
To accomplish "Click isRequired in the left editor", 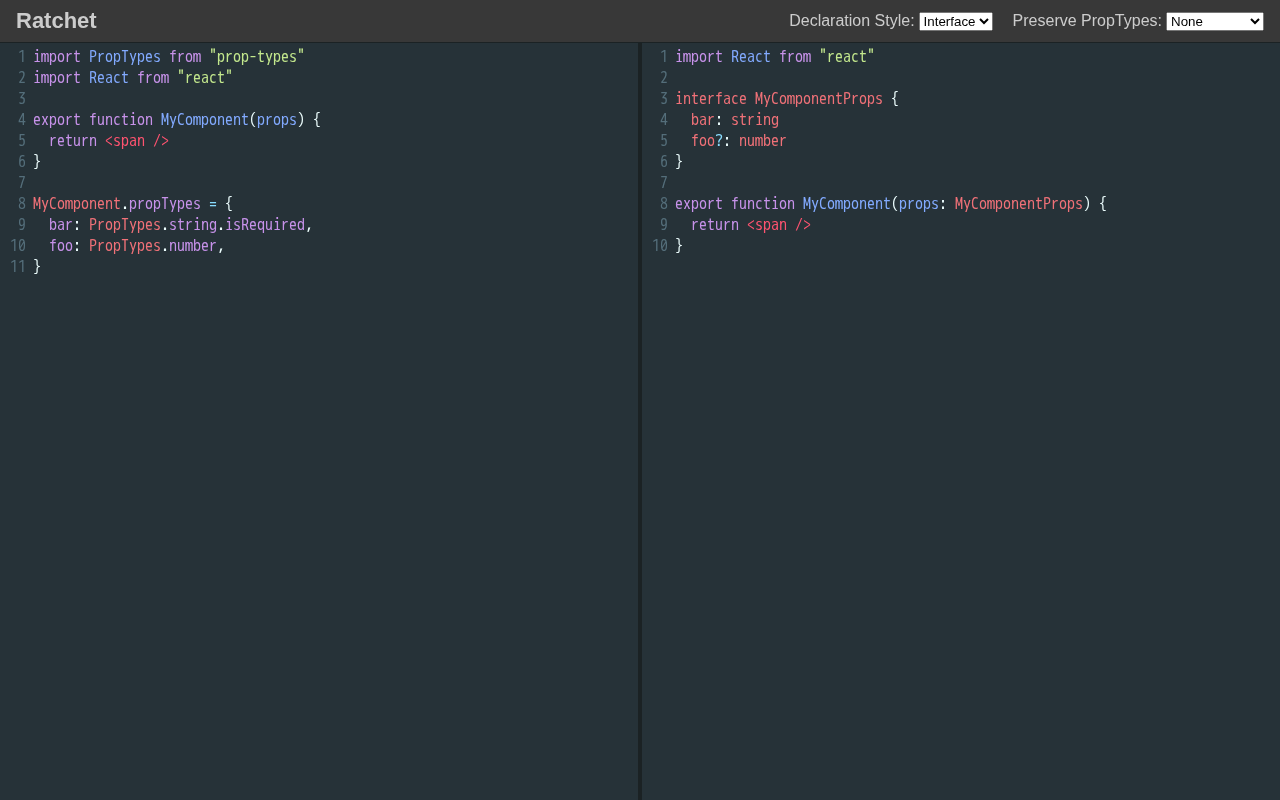I will 264,225.
